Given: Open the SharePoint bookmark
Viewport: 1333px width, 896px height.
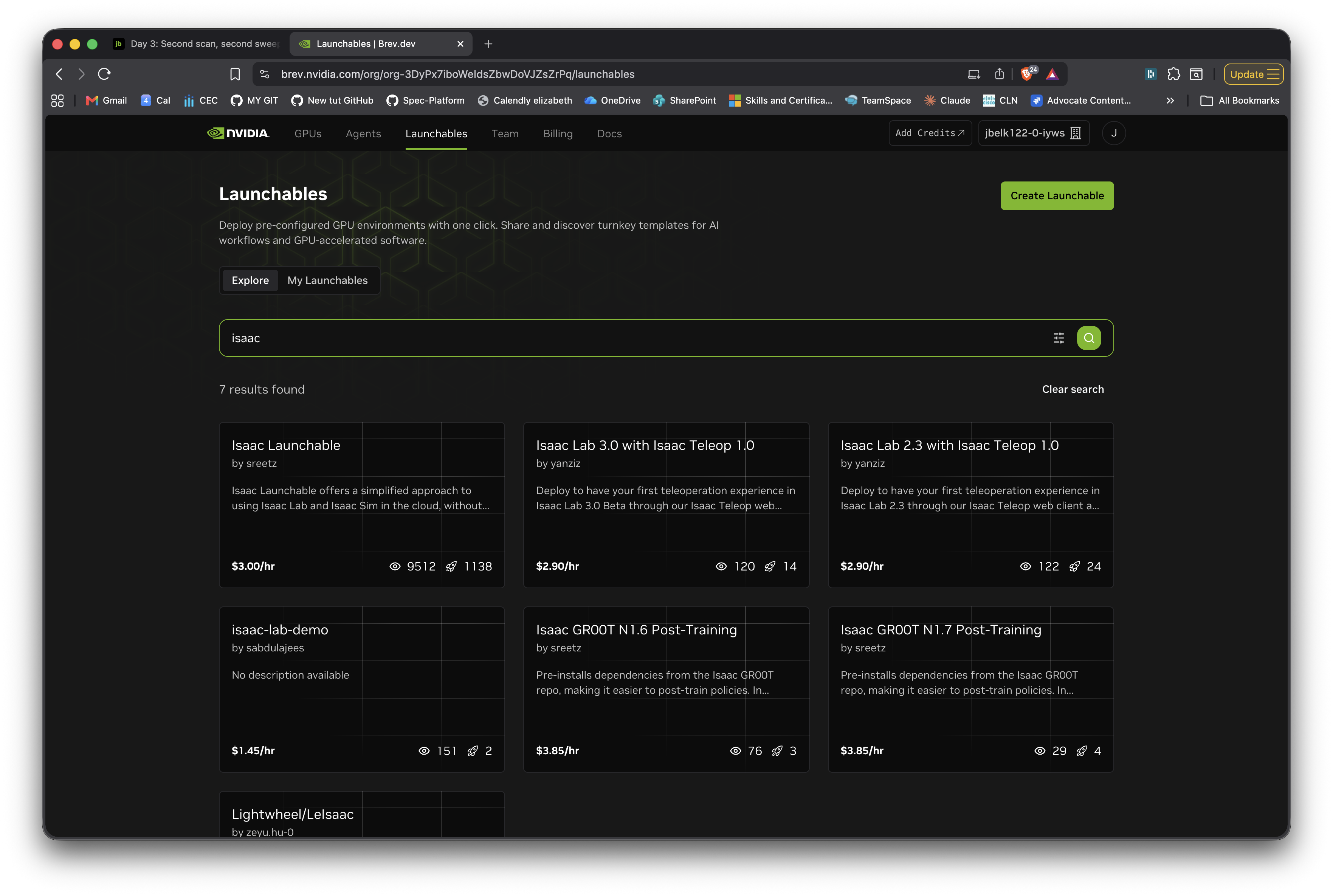Looking at the screenshot, I should pos(684,101).
